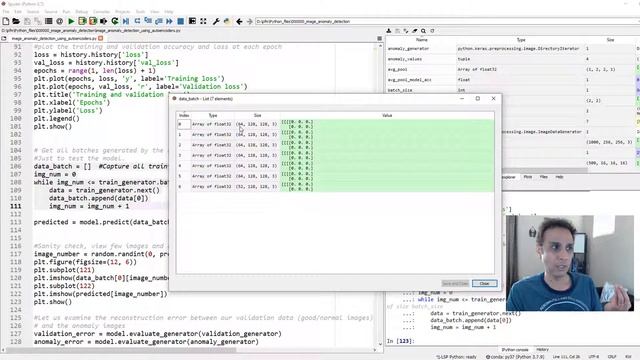The height and width of the screenshot is (360, 640).
Task: Open the Tools menu
Action: point(140,11)
